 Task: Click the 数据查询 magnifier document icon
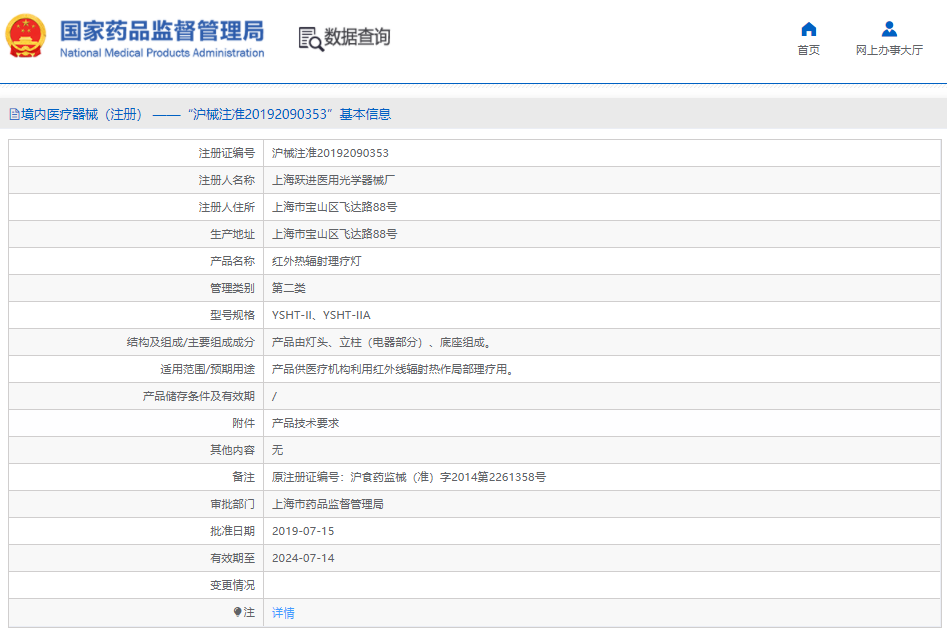pyautogui.click(x=311, y=38)
